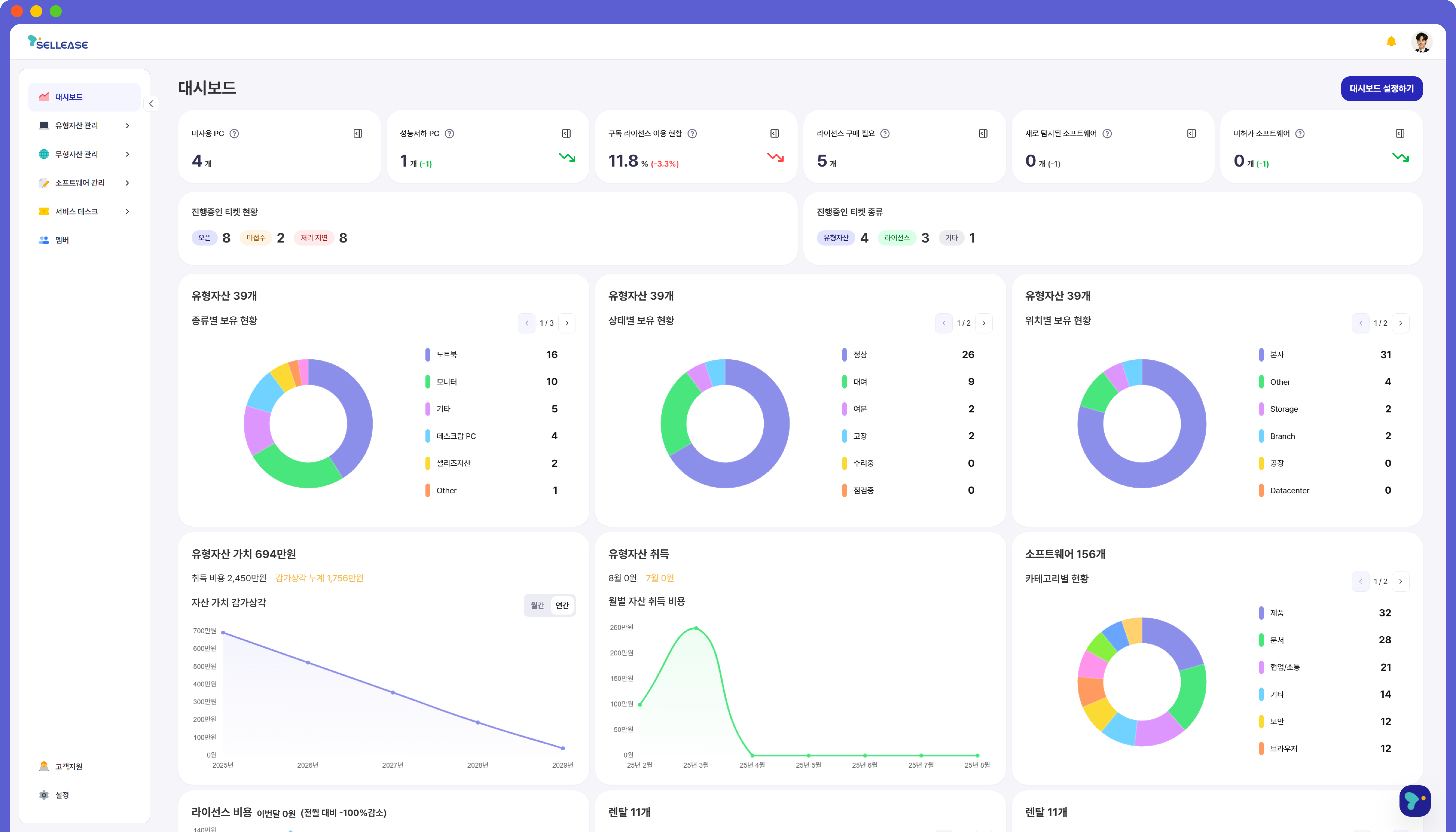Click the 모니터 legend color swatch
Screen dimensions: 1456x832
(x=428, y=382)
